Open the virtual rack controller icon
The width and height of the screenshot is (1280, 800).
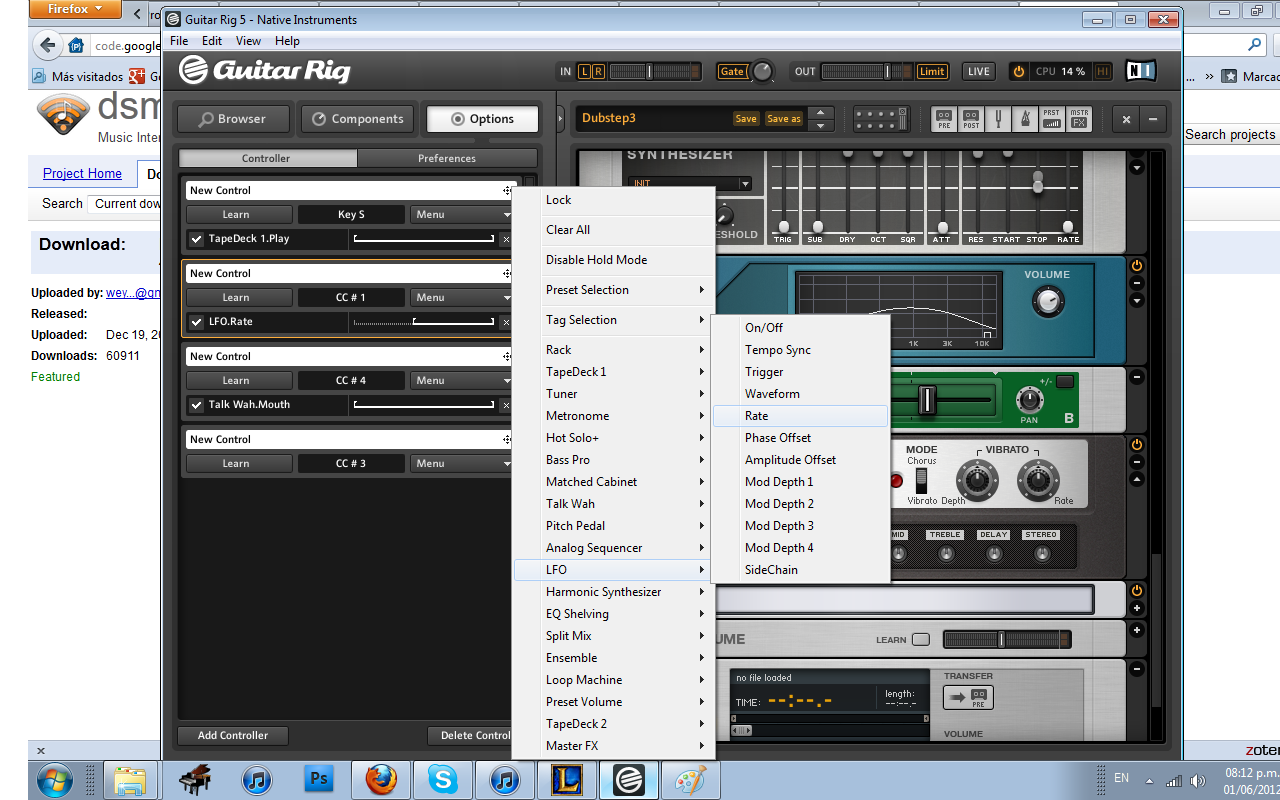(x=881, y=119)
